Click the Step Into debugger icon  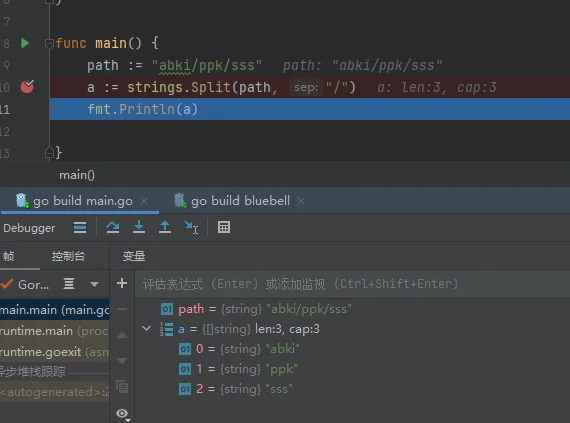(x=139, y=227)
